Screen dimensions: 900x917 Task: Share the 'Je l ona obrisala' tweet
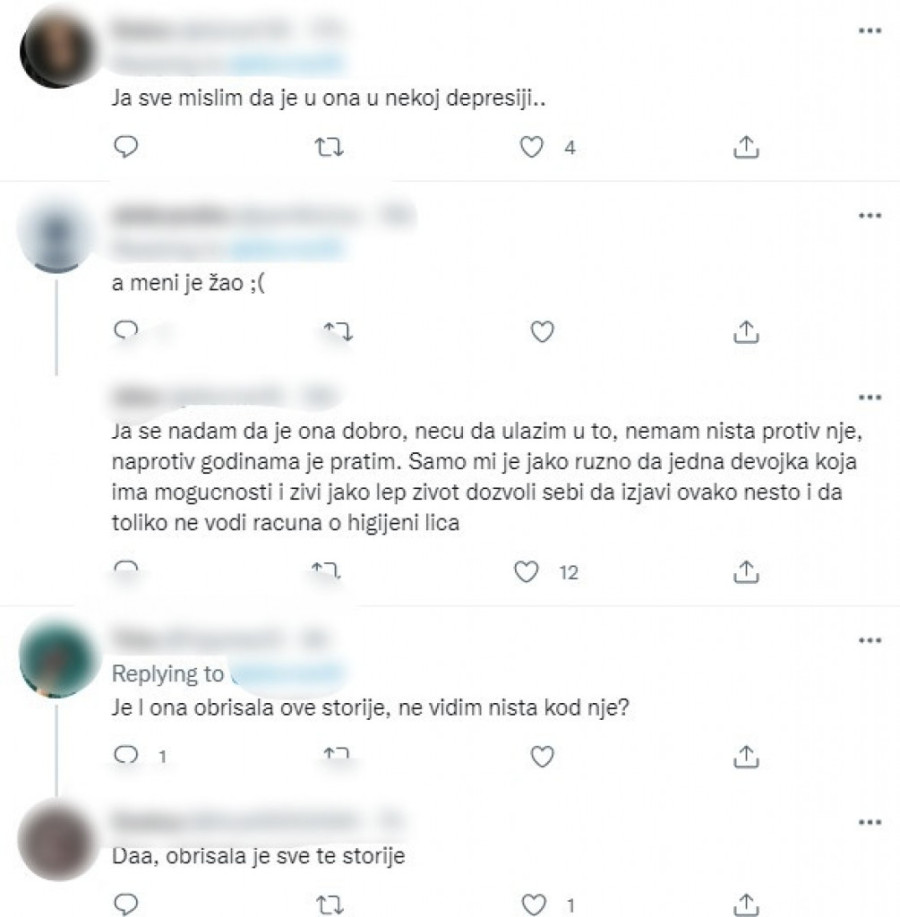pos(746,757)
